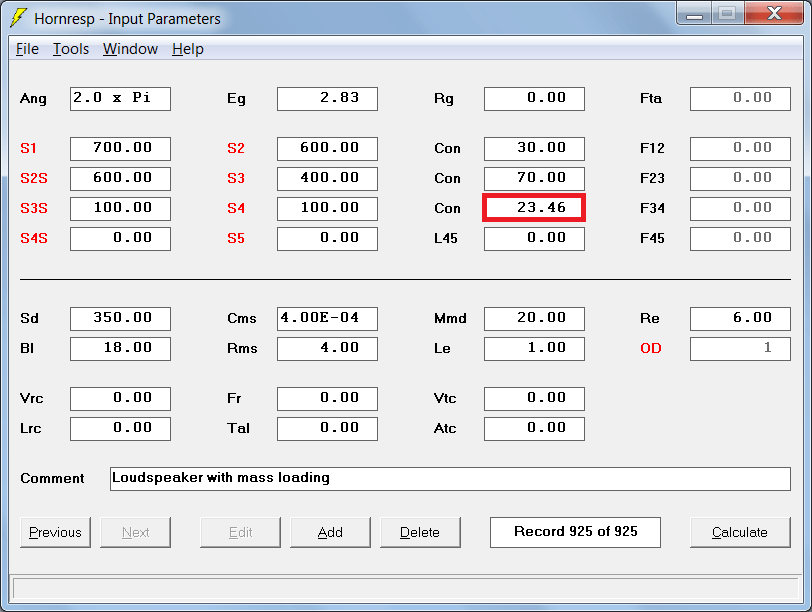Screen dimensions: 812x612
Task: Open the Help menu
Action: (x=187, y=49)
